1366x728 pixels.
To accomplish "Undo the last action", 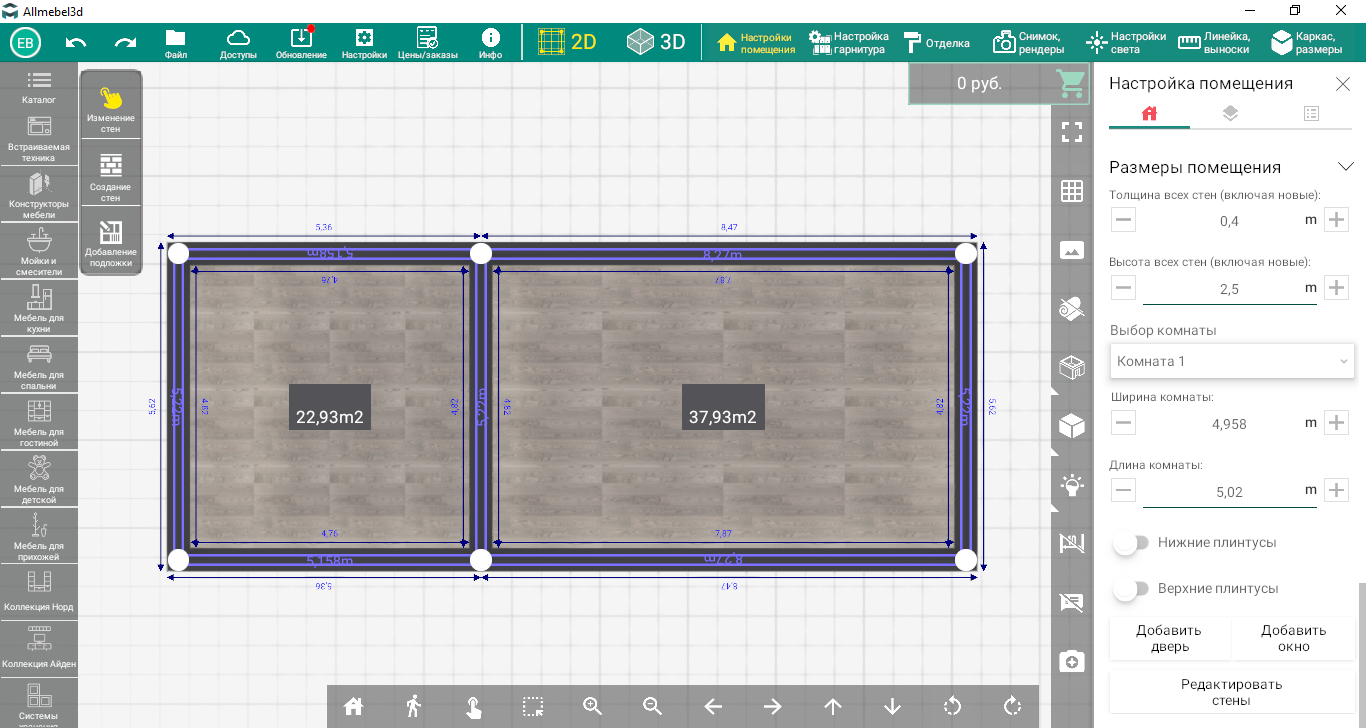I will pyautogui.click(x=76, y=42).
